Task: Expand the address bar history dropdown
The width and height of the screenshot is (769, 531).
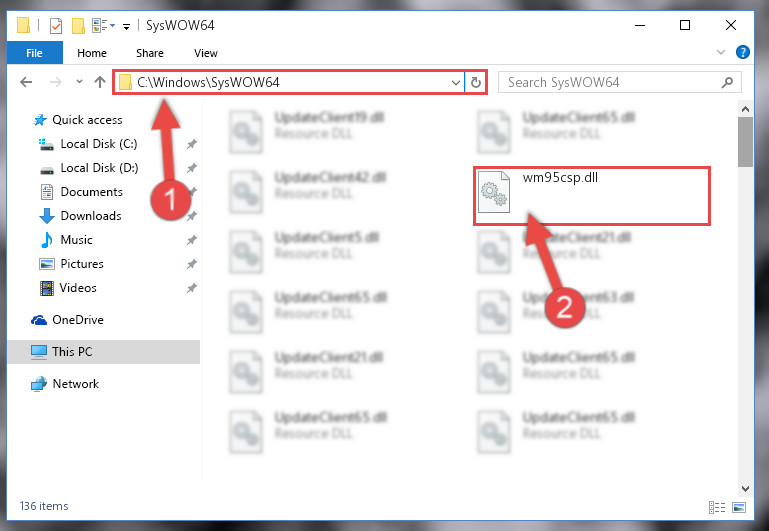Action: coord(456,82)
